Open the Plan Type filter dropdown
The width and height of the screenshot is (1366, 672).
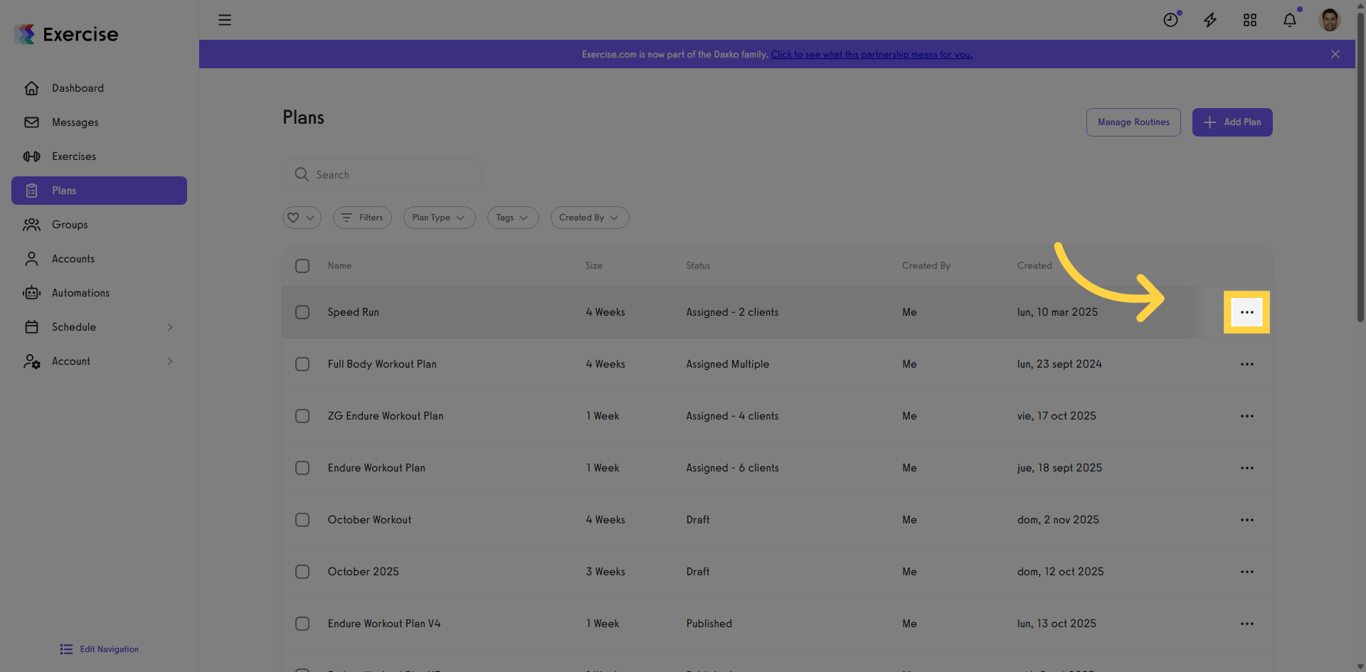(x=438, y=217)
